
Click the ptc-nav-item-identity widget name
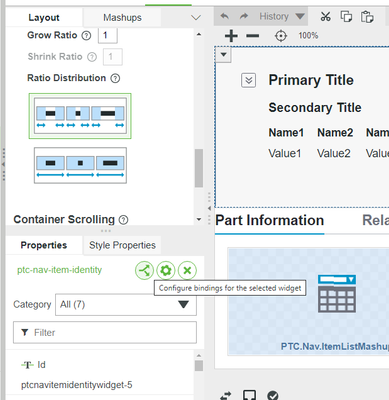point(59,270)
